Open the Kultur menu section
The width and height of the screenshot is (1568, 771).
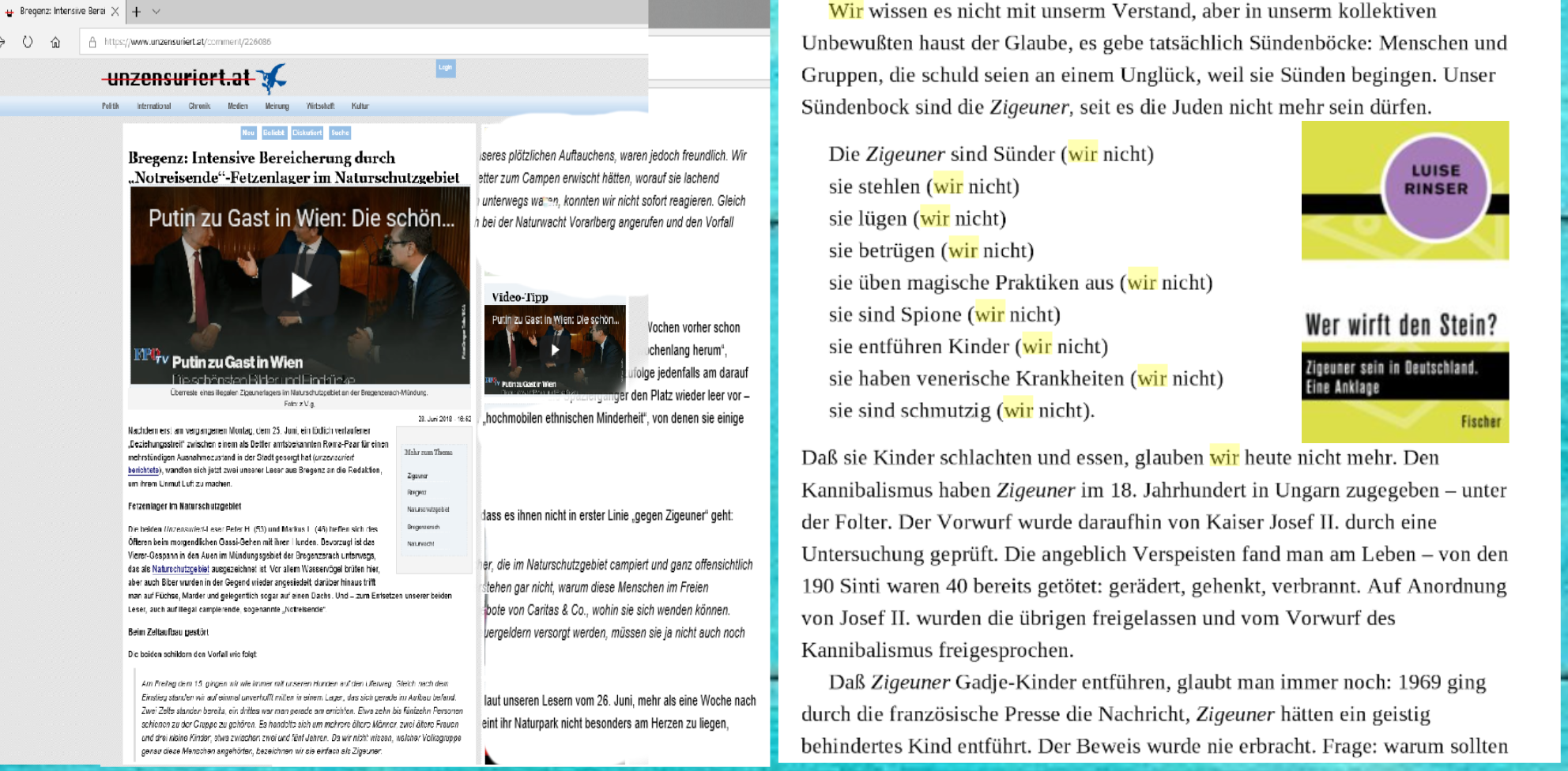click(360, 106)
